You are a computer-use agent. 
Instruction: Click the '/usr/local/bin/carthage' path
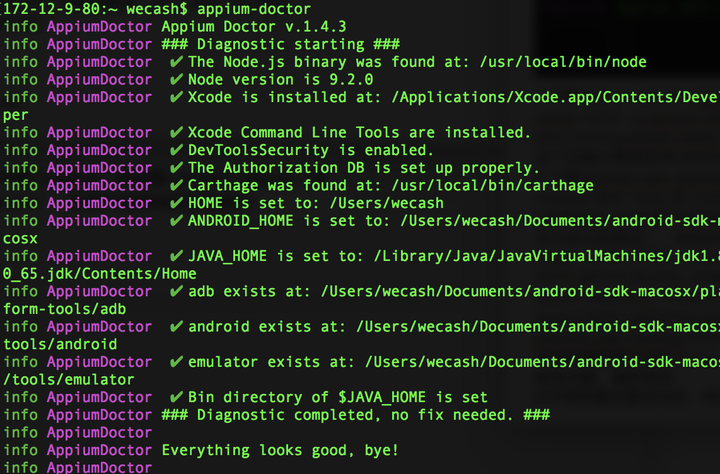[492, 186]
